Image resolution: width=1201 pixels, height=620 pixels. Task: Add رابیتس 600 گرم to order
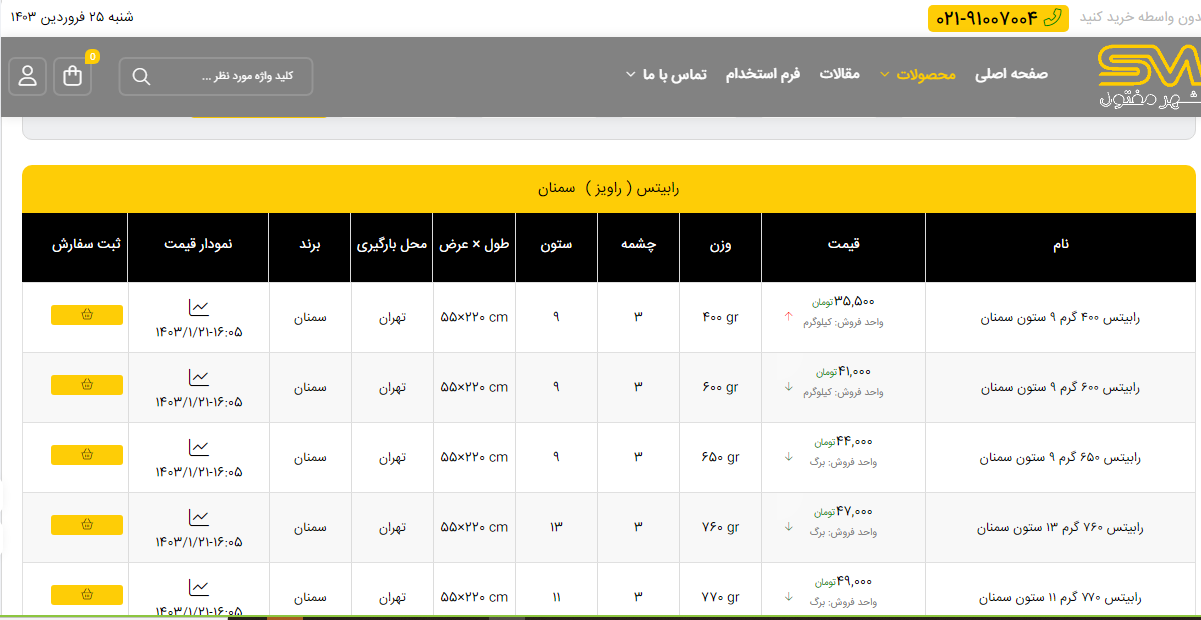click(87, 385)
